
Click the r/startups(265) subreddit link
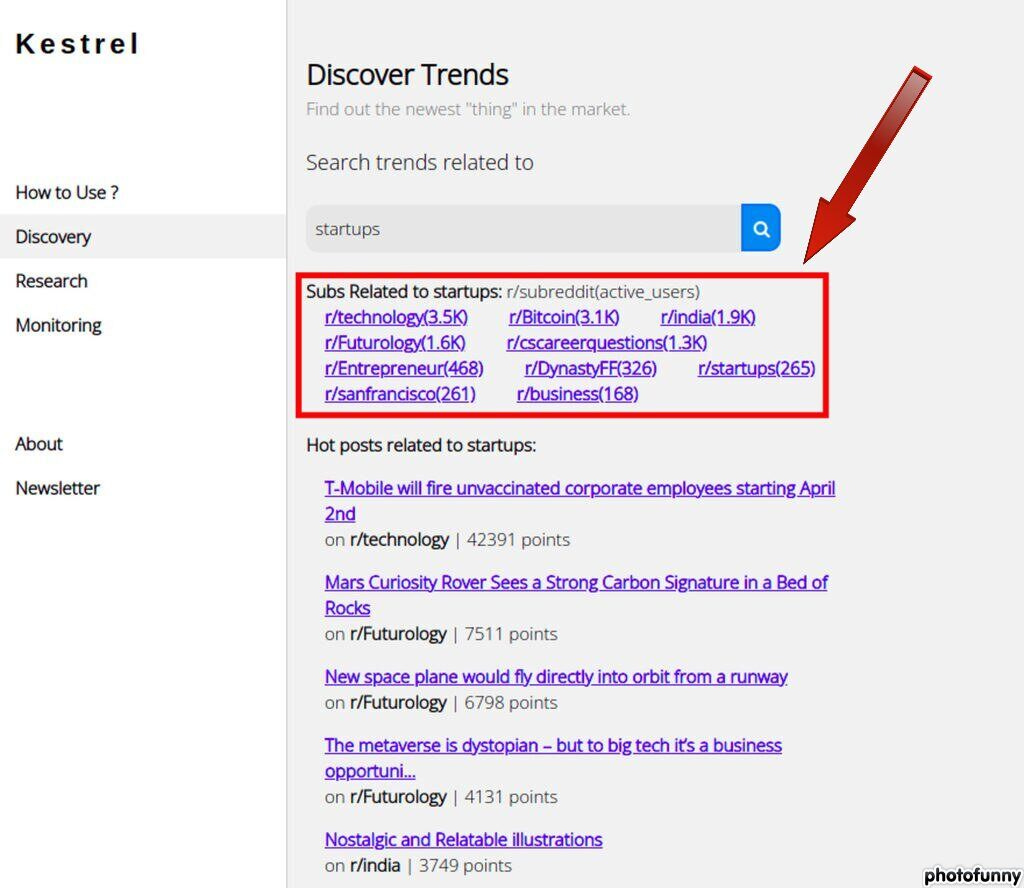[756, 369]
